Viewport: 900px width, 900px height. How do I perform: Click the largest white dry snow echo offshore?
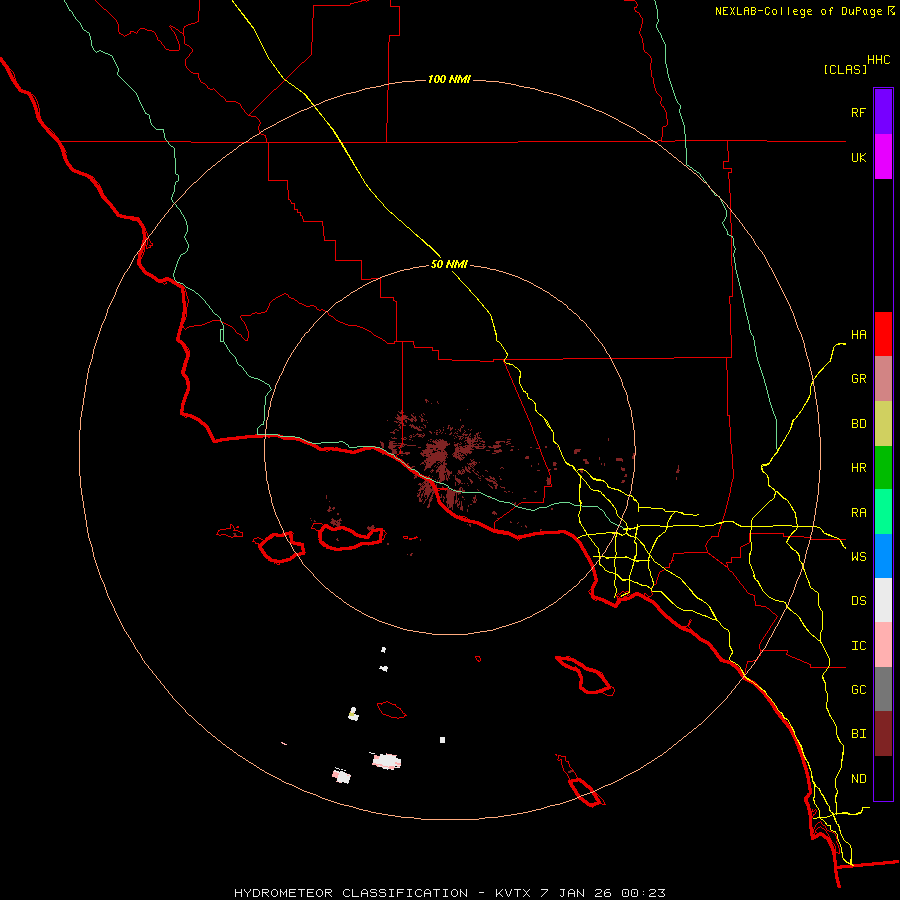[387, 761]
